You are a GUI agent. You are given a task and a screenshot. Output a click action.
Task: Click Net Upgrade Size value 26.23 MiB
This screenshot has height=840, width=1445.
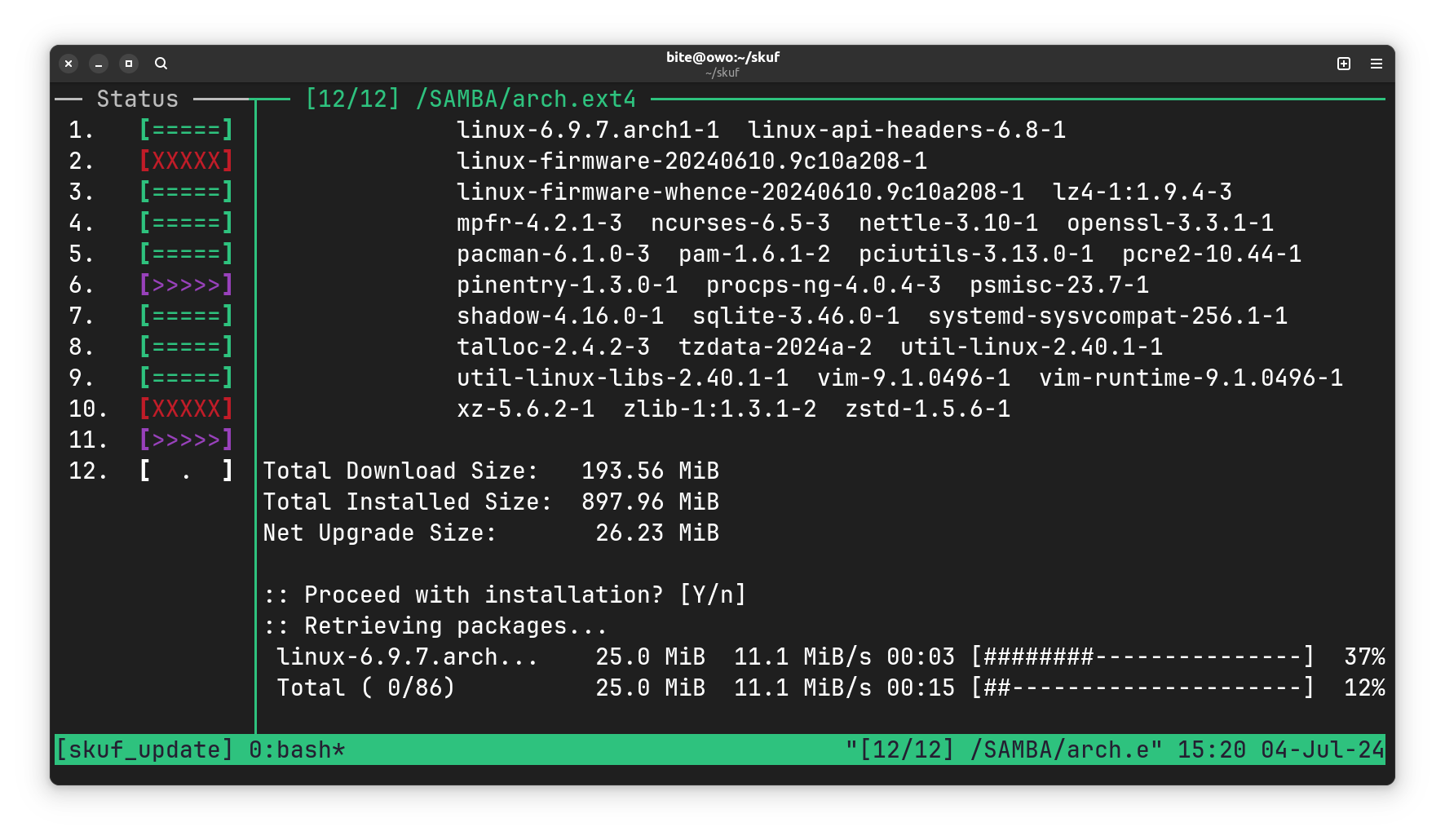pos(657,533)
